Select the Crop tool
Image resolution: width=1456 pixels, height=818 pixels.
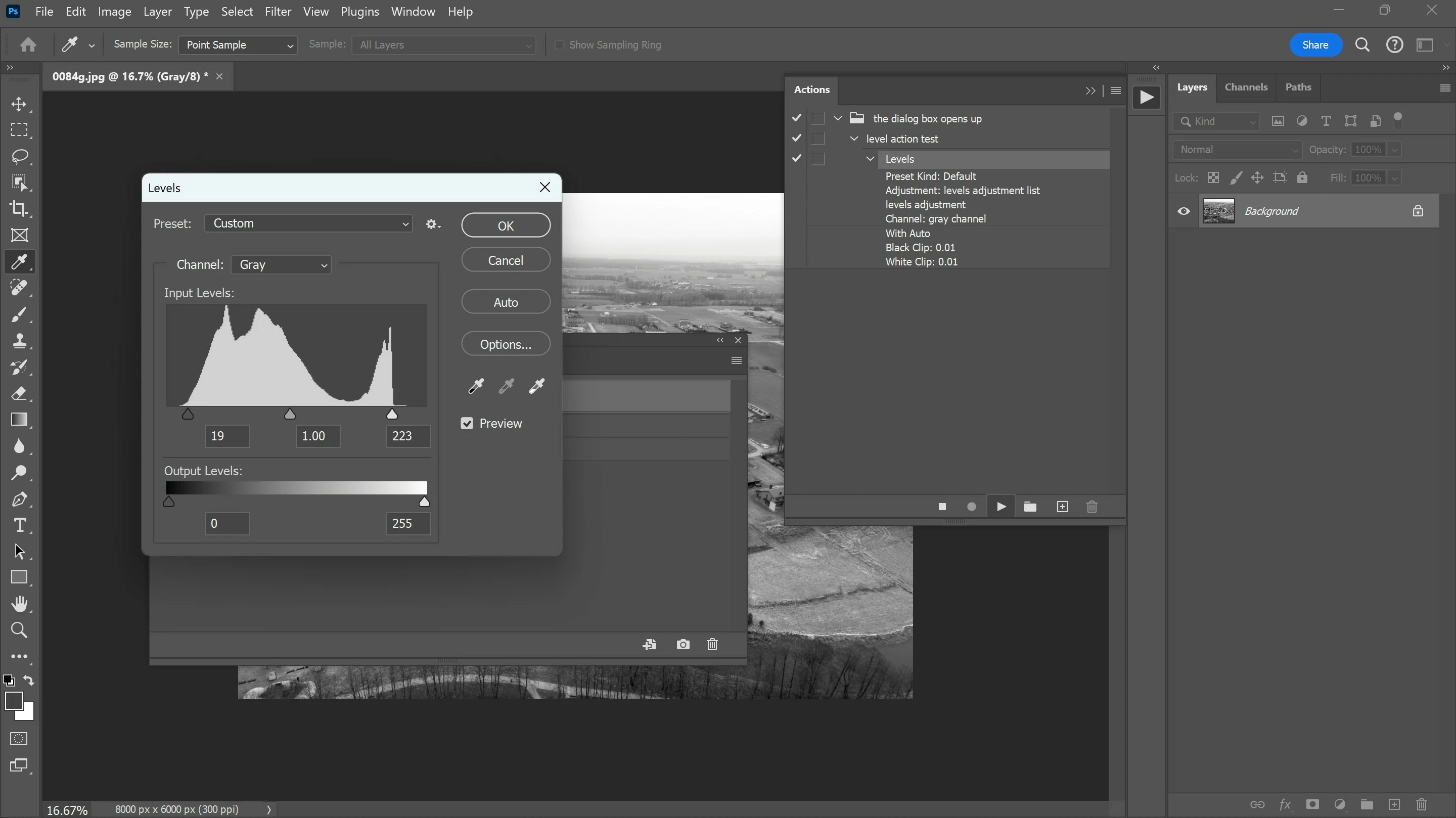19,209
